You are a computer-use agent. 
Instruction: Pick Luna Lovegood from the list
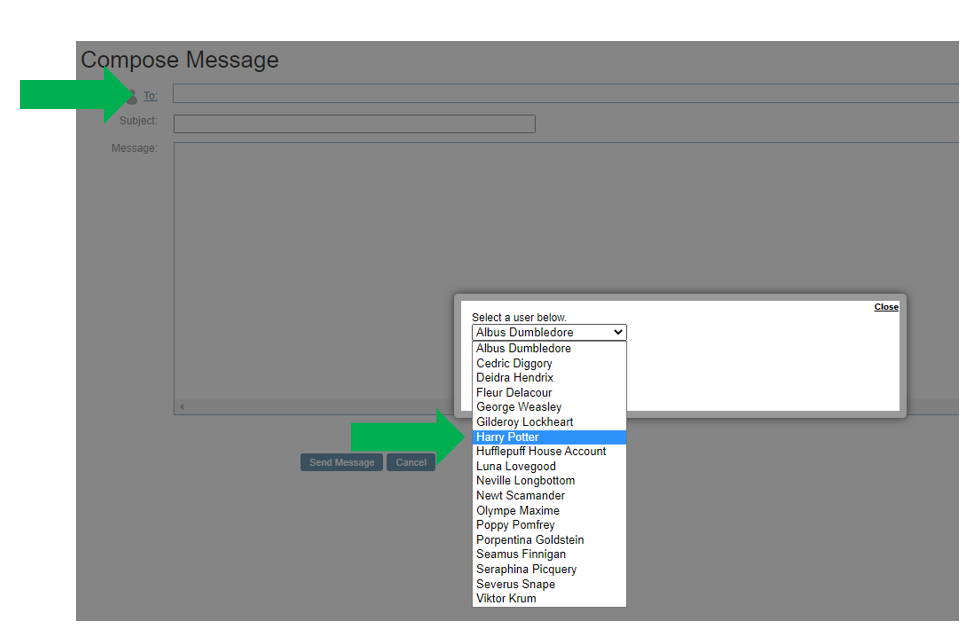point(549,466)
